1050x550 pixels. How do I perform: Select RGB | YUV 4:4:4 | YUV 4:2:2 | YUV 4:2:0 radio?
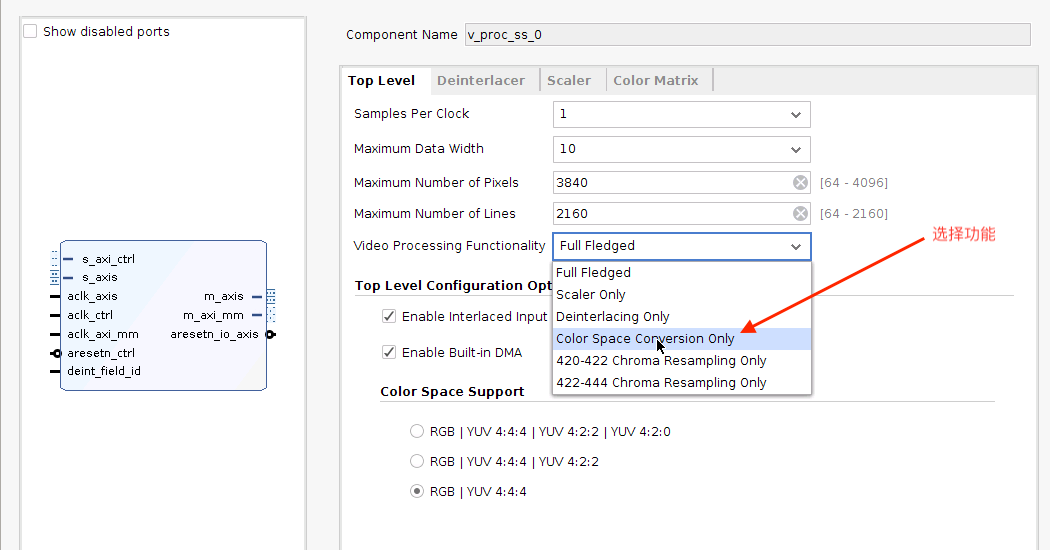click(417, 432)
